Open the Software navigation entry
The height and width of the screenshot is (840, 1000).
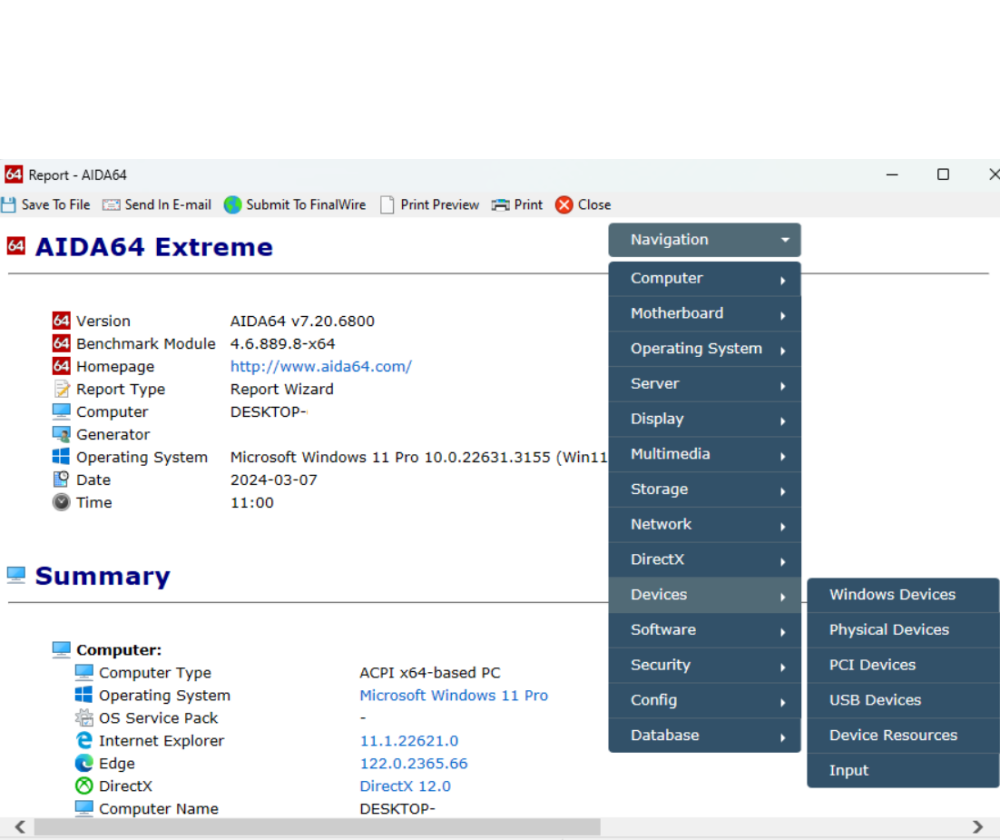(704, 630)
